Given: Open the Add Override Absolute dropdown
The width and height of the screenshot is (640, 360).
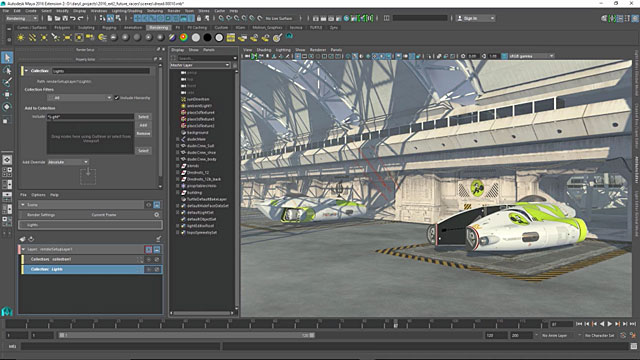Looking at the screenshot, I should click(x=68, y=162).
